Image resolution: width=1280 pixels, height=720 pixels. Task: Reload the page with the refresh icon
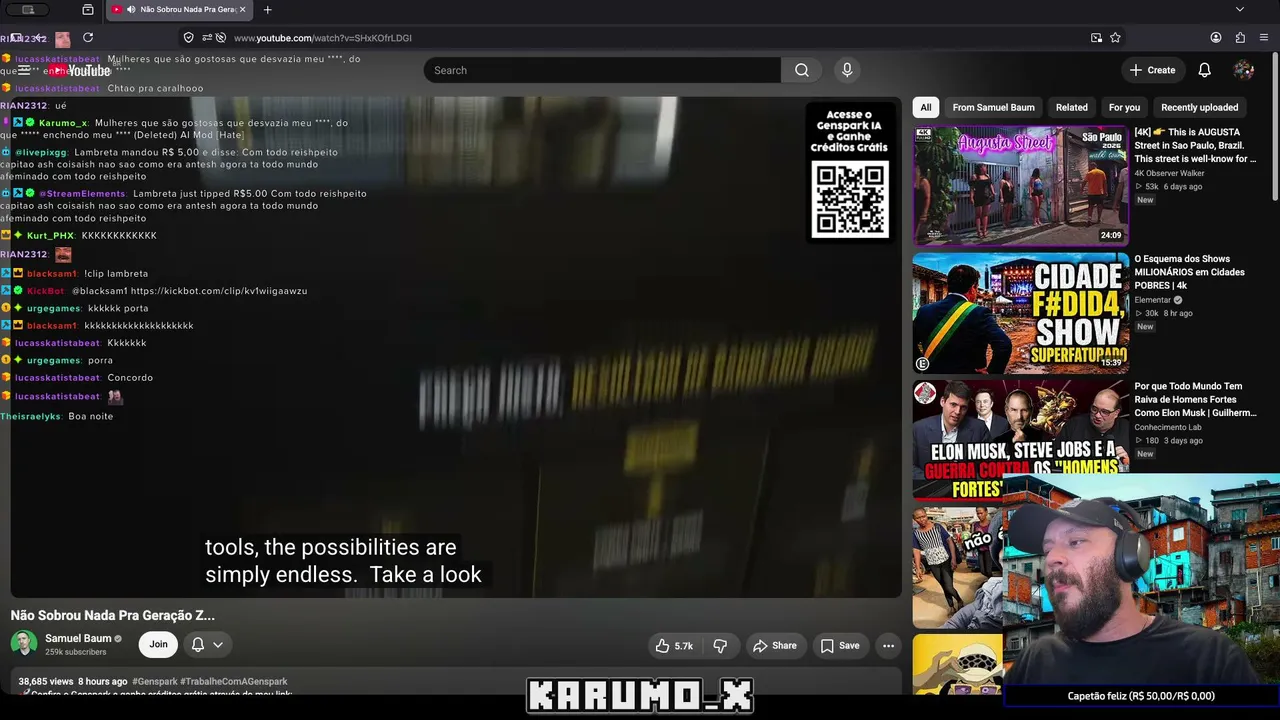[88, 37]
